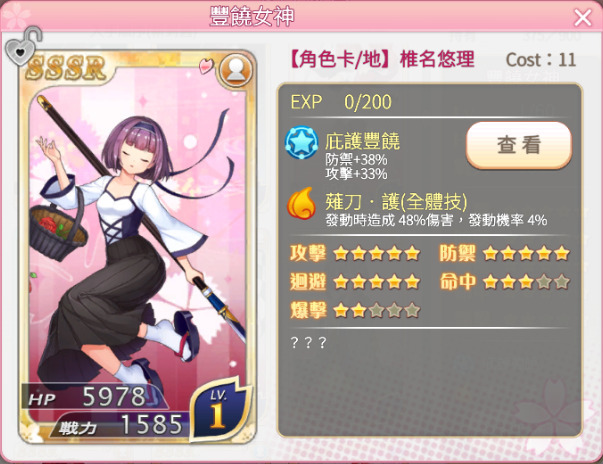Click the SSSR rarity badge
Viewport: 603px width, 464px height.
coord(66,68)
